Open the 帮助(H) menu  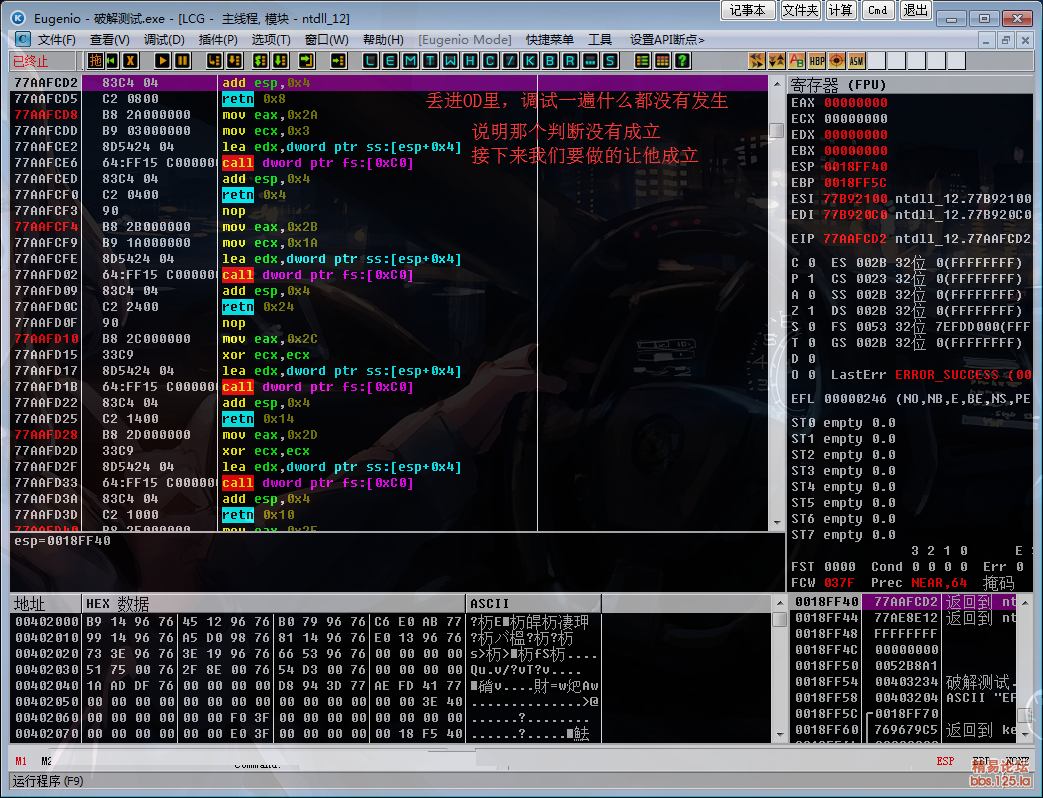383,40
